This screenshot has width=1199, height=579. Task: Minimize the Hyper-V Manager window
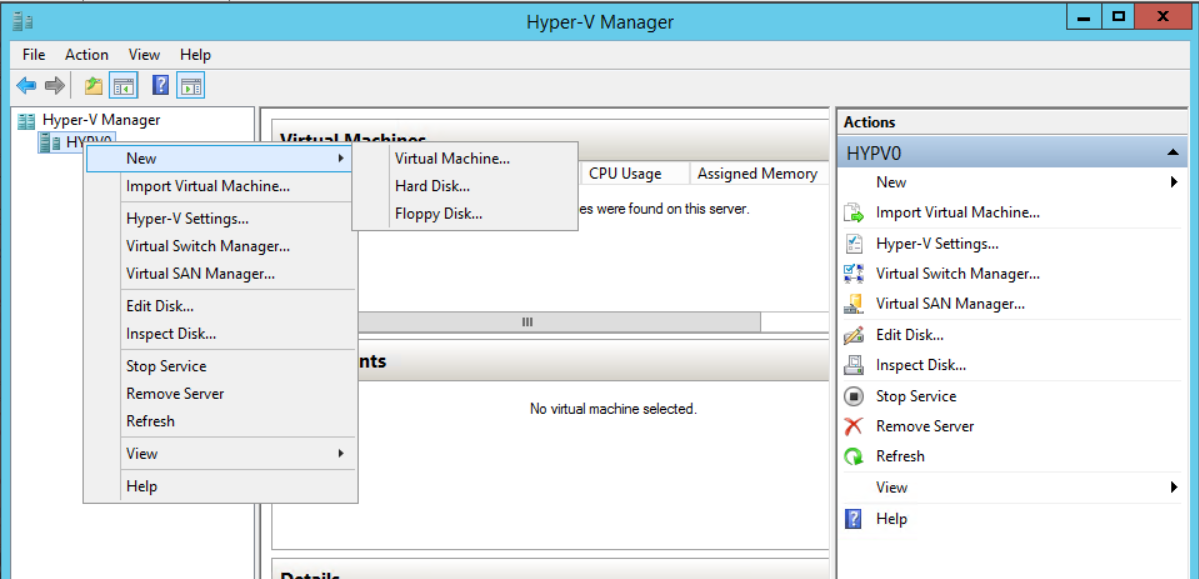1084,16
